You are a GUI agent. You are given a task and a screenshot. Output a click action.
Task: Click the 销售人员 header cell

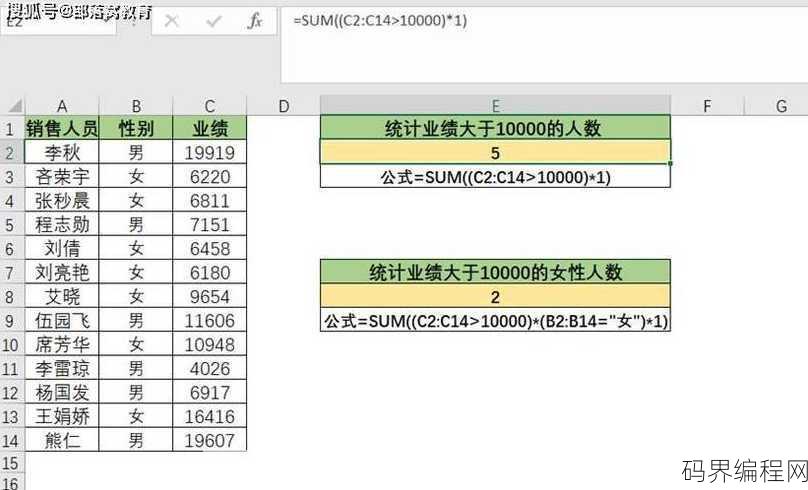pos(62,128)
